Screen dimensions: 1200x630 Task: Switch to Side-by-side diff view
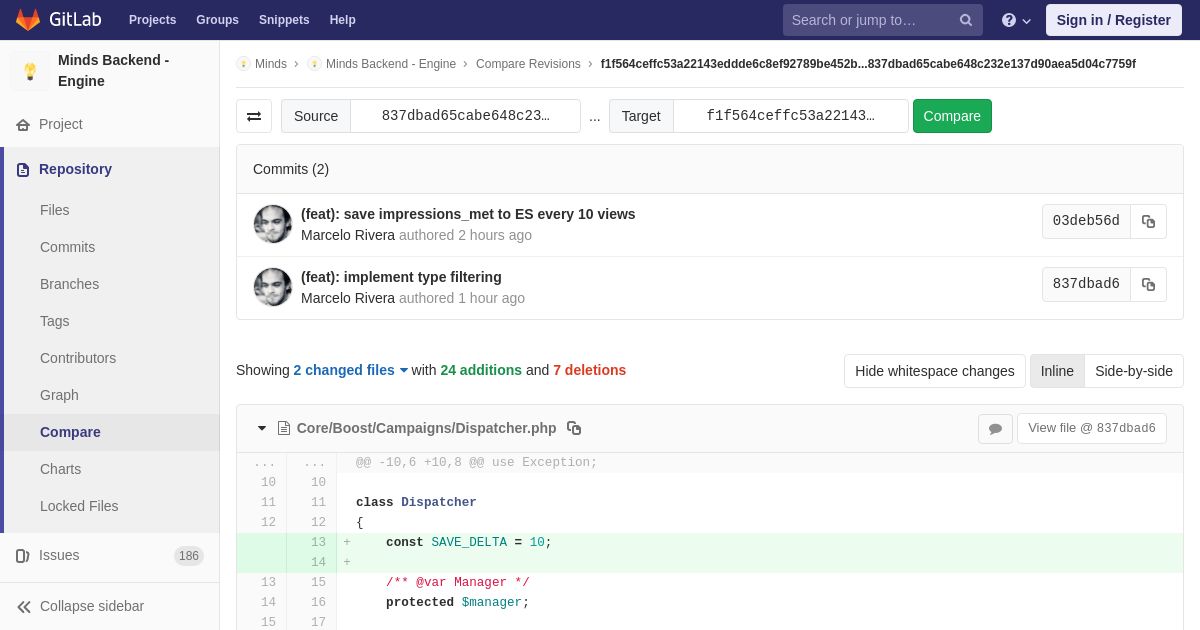1134,371
